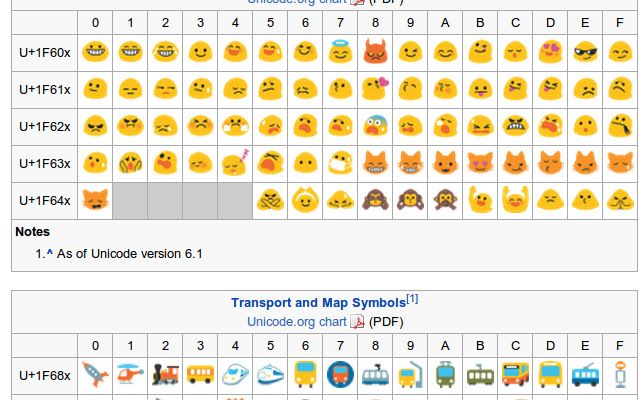Select the blue trolleybus emoji
Image resolution: width=640 pixels, height=400 pixels.
tap(585, 375)
